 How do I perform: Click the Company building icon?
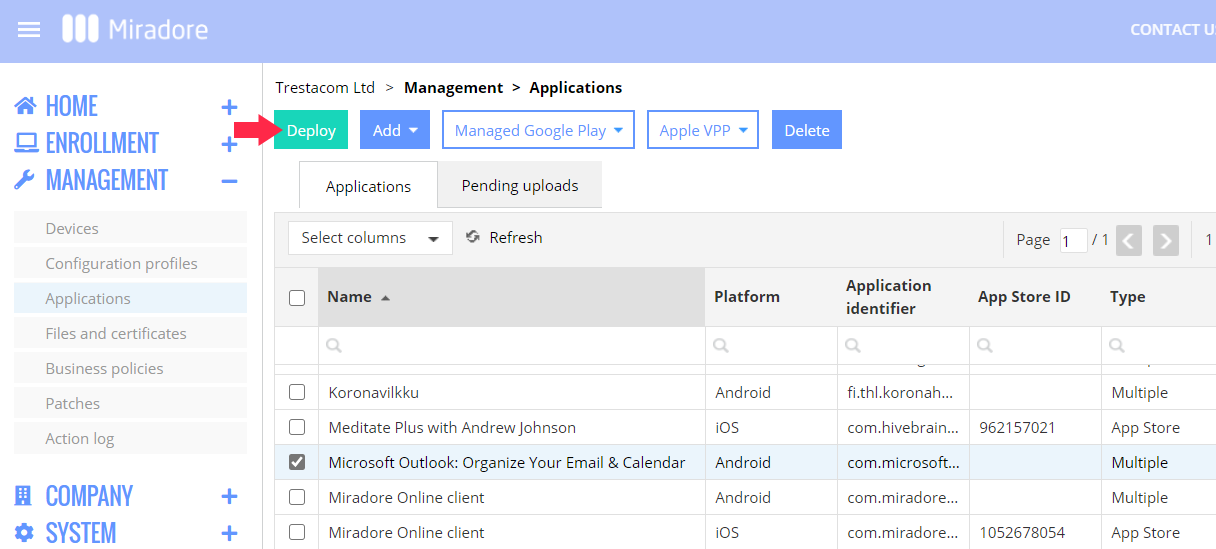25,496
